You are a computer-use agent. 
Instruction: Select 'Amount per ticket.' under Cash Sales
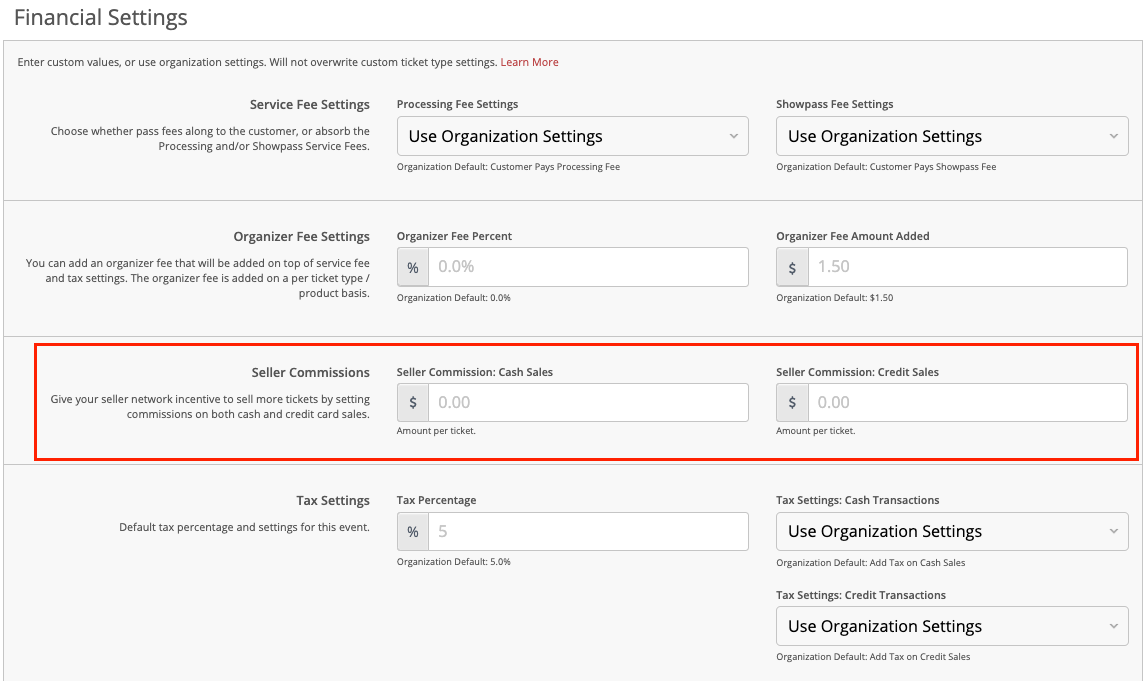tap(436, 431)
